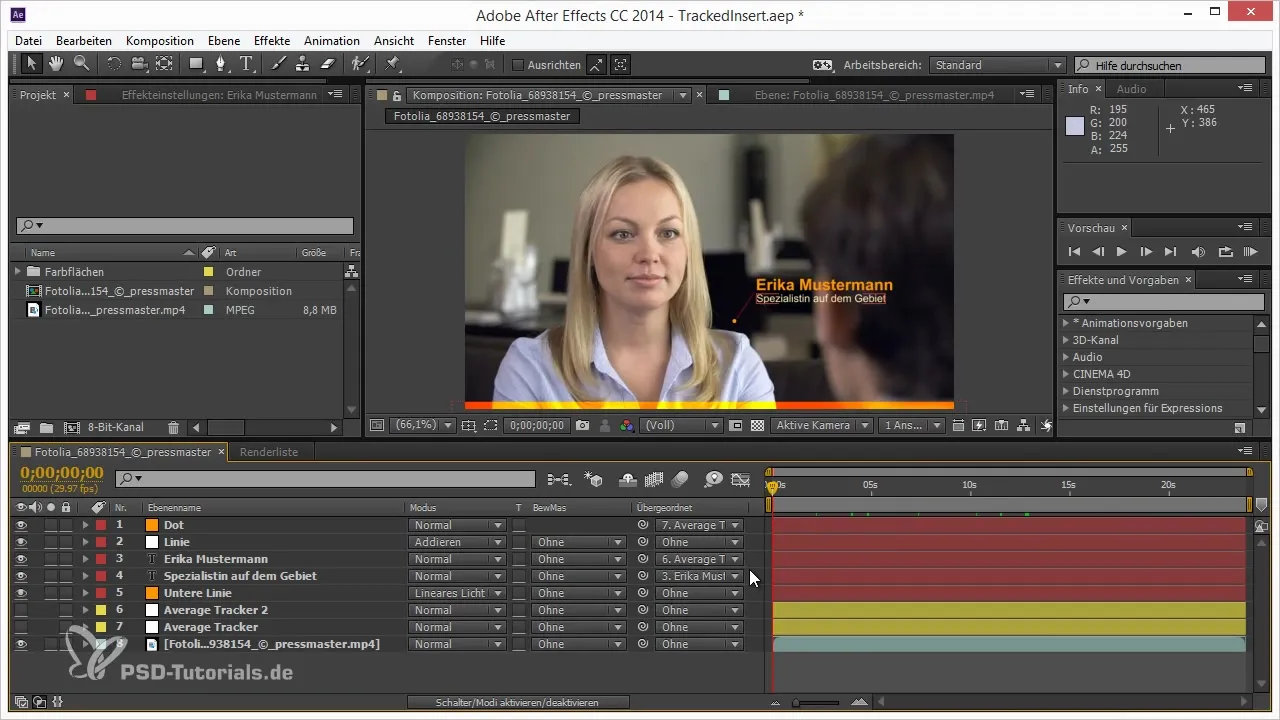The height and width of the screenshot is (720, 1280).
Task: Select the Puppet Pin tool
Action: point(392,64)
